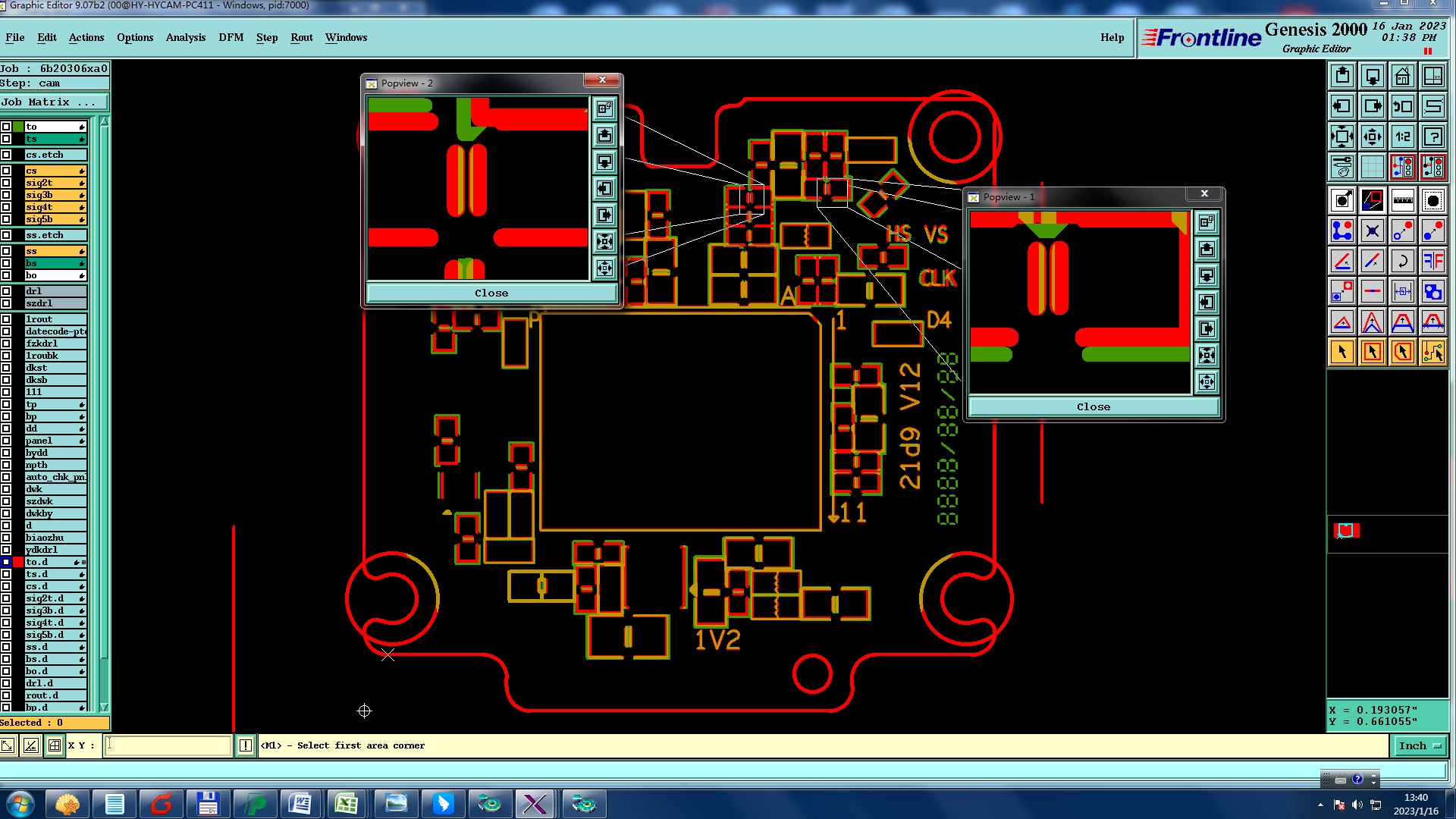1456x819 pixels.
Task: Toggle checkbox for the cs layer
Action: [x=6, y=171]
